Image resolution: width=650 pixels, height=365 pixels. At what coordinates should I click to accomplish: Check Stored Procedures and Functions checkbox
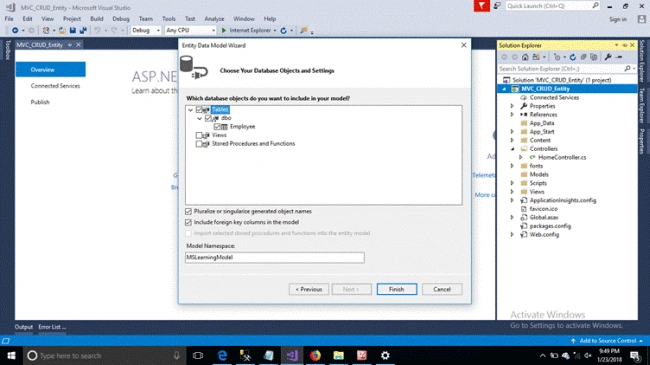click(199, 144)
